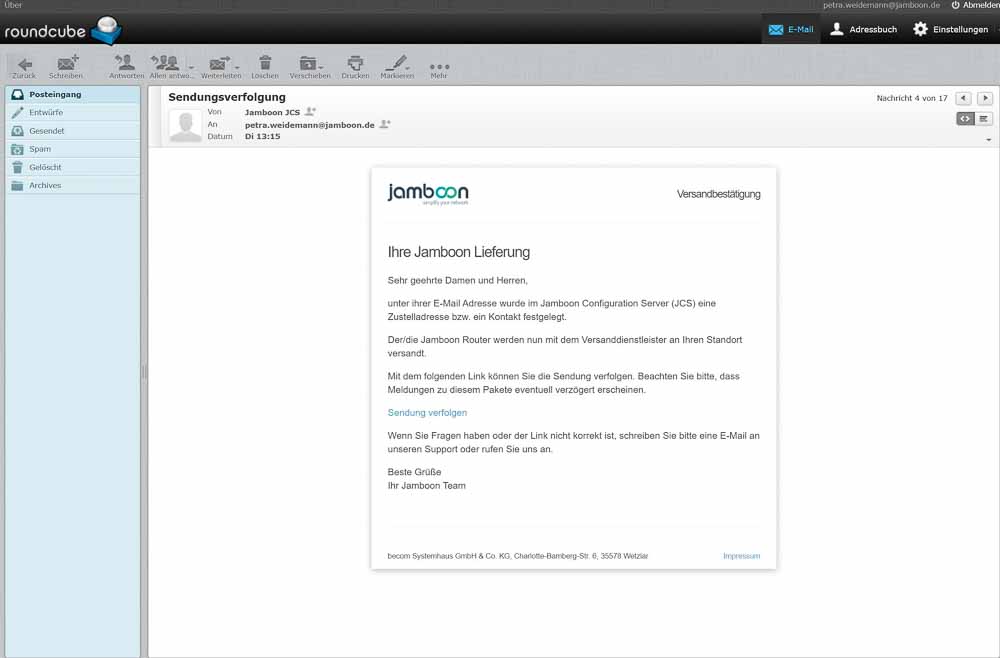This screenshot has height=658, width=1000.
Task: Click the jamboon logo in the email
Action: click(428, 193)
